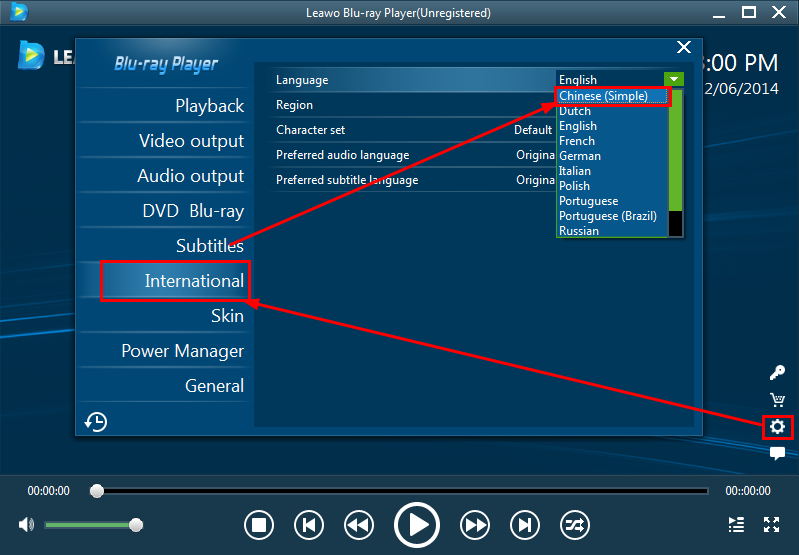799x555 pixels.
Task: Choose German from the language list
Action: point(612,156)
